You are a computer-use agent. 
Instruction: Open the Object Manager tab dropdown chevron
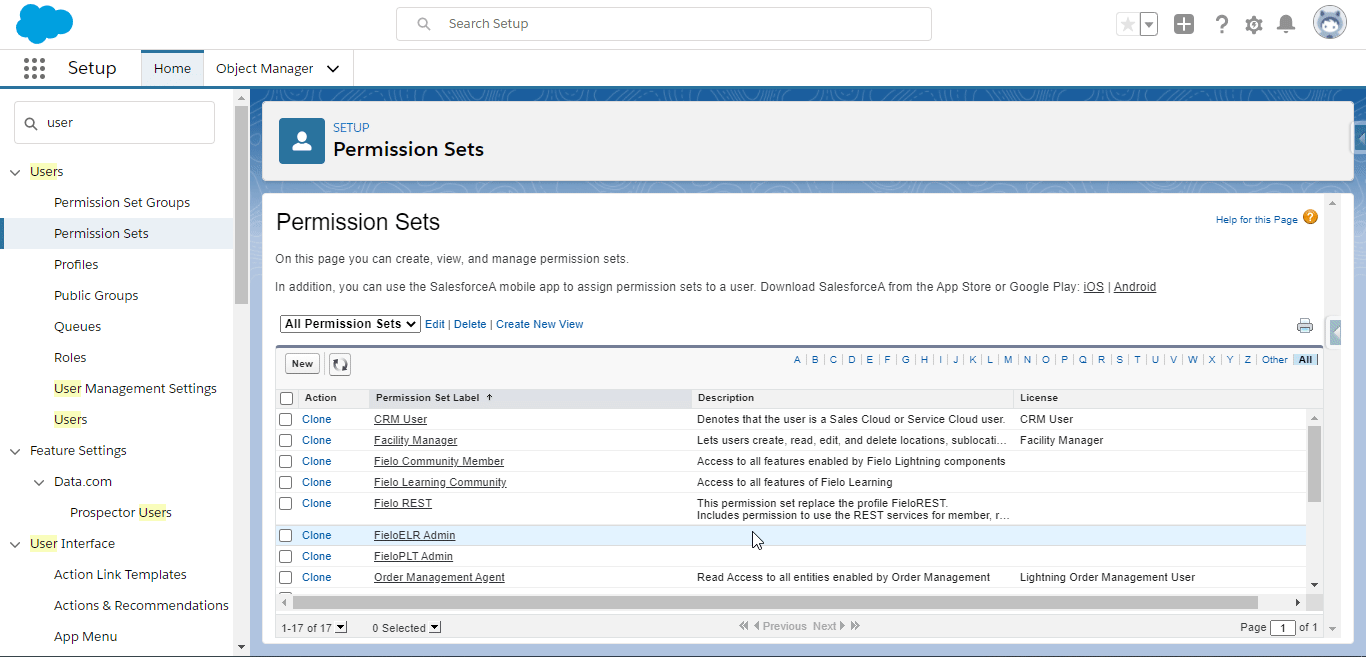(333, 69)
